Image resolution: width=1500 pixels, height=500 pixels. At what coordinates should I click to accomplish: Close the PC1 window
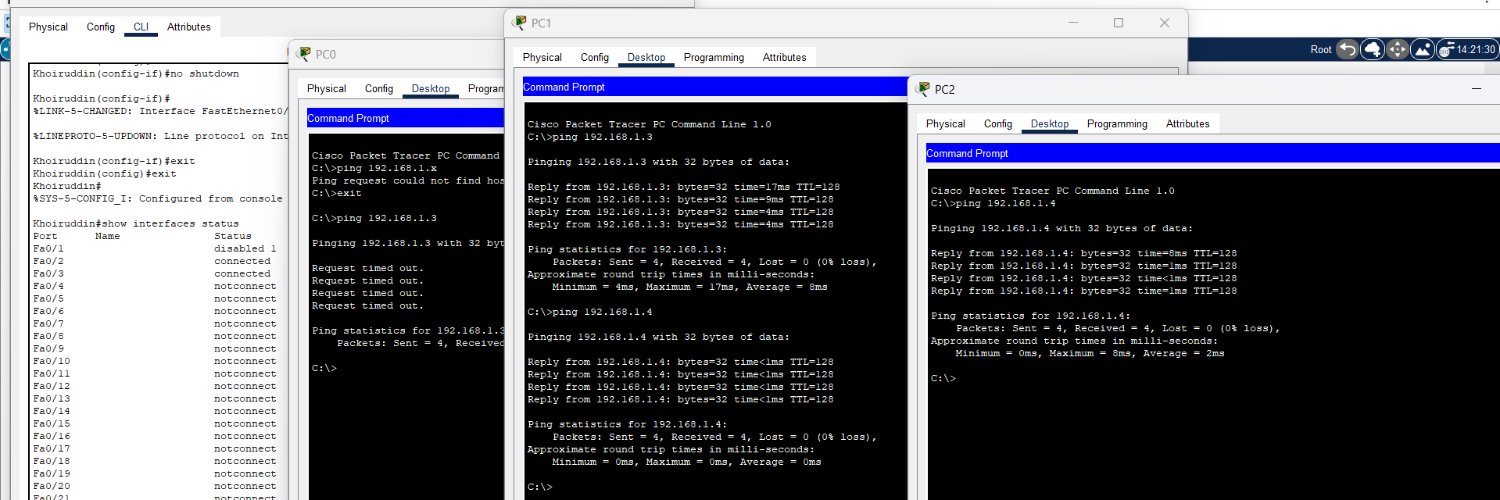[x=1165, y=22]
